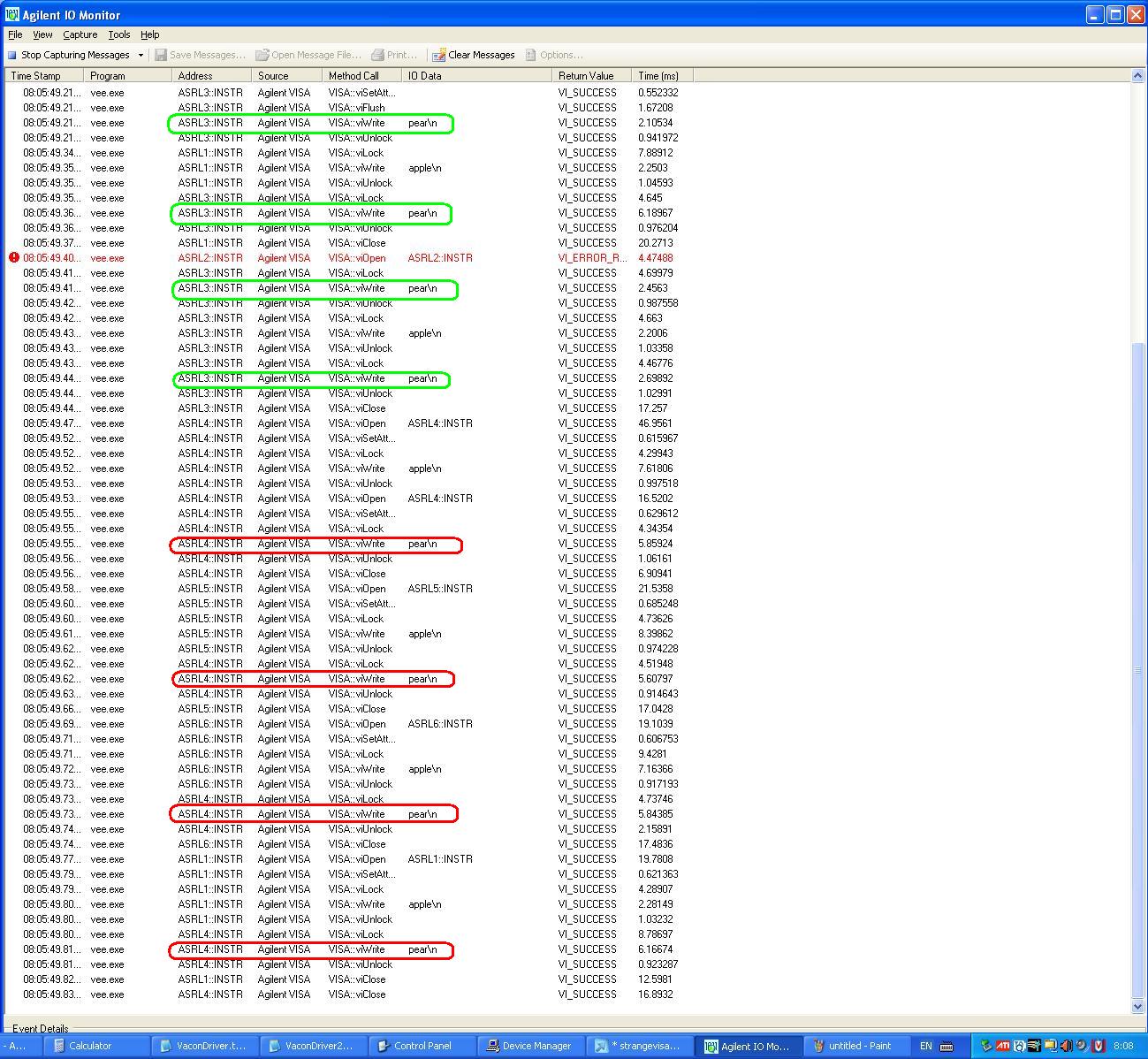The image size is (1148, 1059).
Task: Click the Print toolbar icon
Action: 378,55
